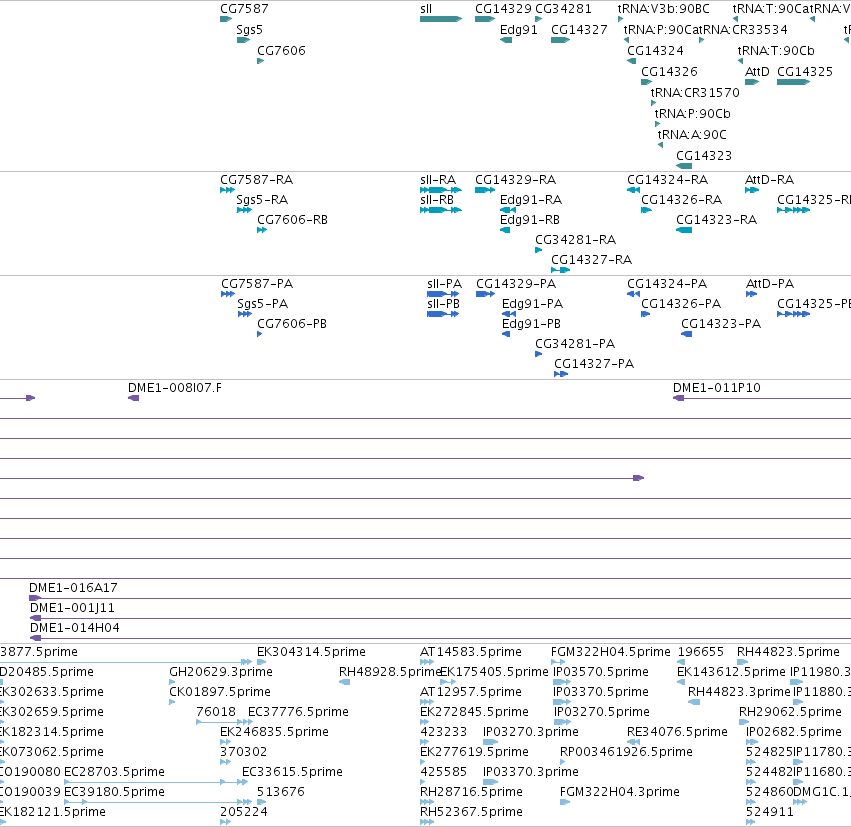Select the AttD gene label

coord(757,72)
